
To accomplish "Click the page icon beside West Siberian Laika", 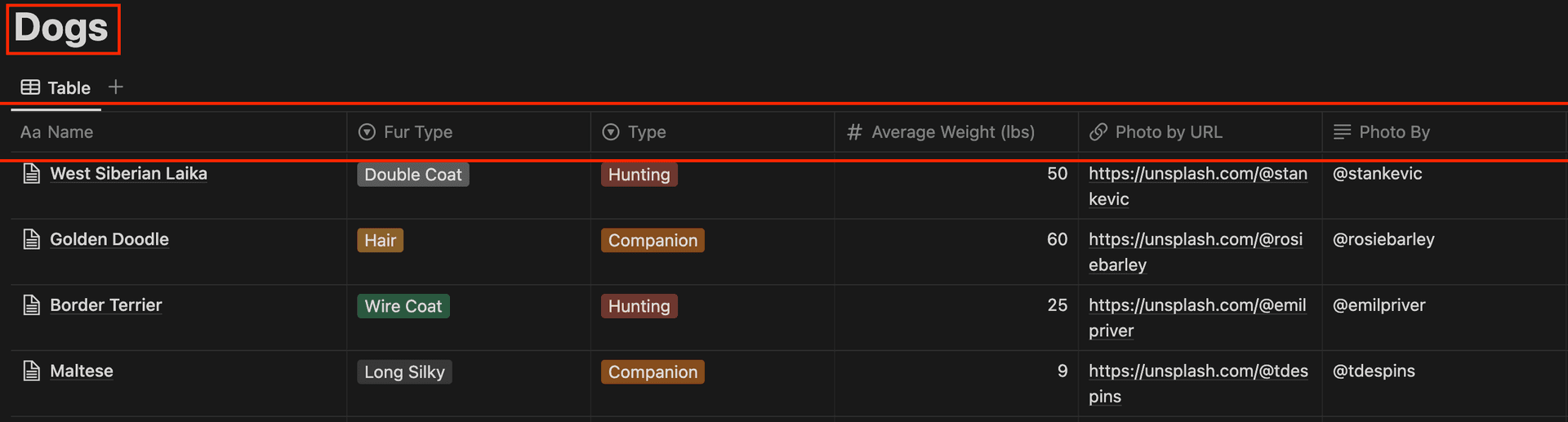I will 31,174.
